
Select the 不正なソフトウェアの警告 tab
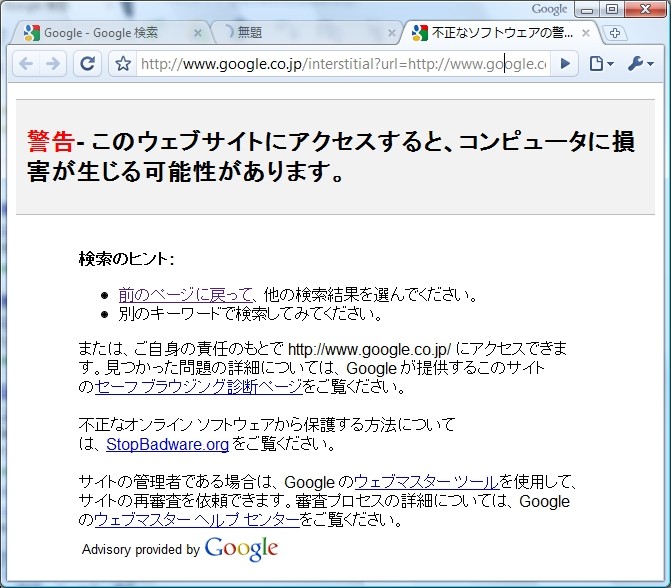[x=501, y=33]
